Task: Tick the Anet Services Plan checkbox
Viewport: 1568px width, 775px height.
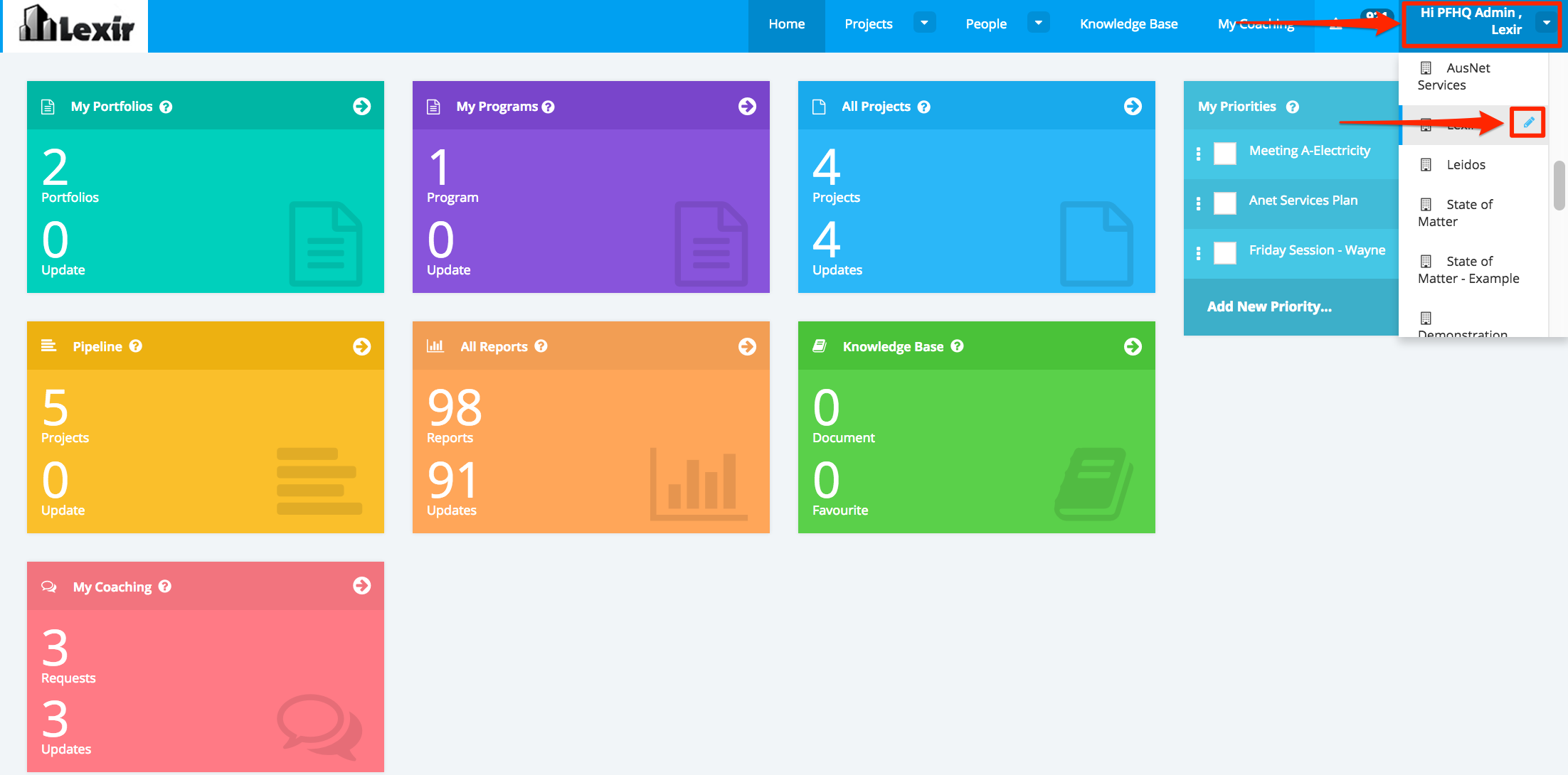Action: click(1224, 203)
